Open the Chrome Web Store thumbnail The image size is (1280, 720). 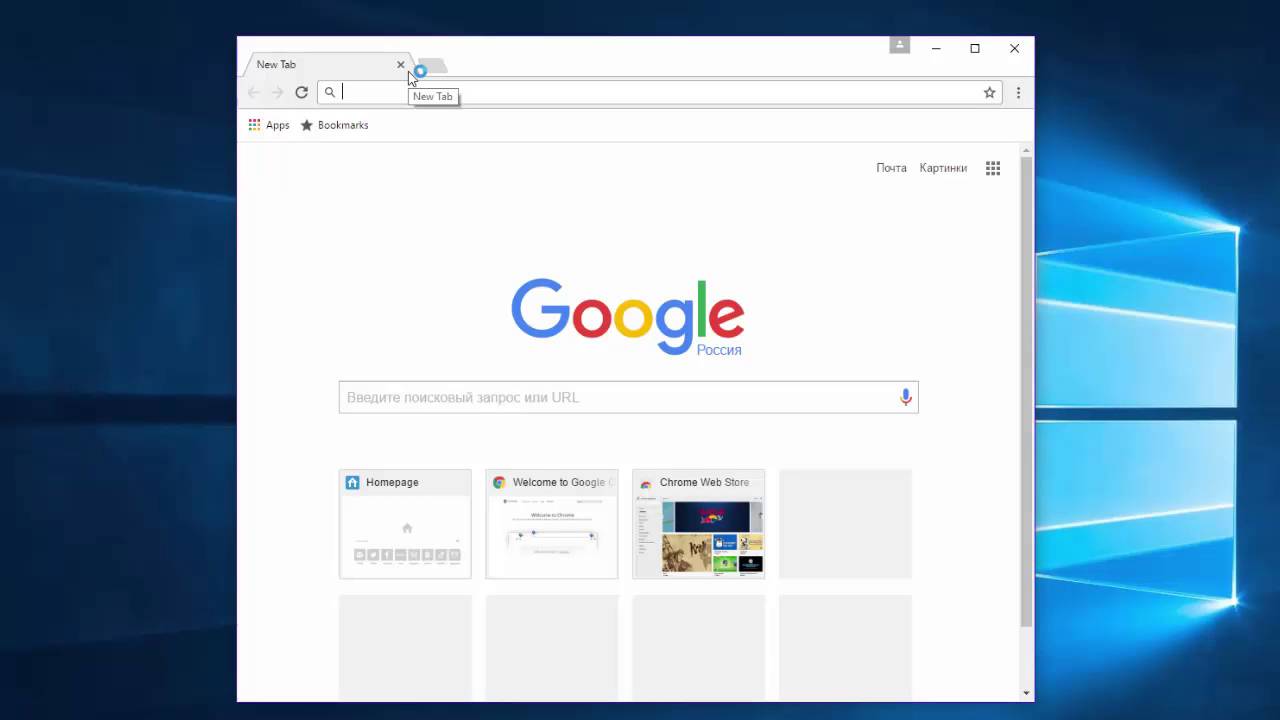click(x=699, y=524)
